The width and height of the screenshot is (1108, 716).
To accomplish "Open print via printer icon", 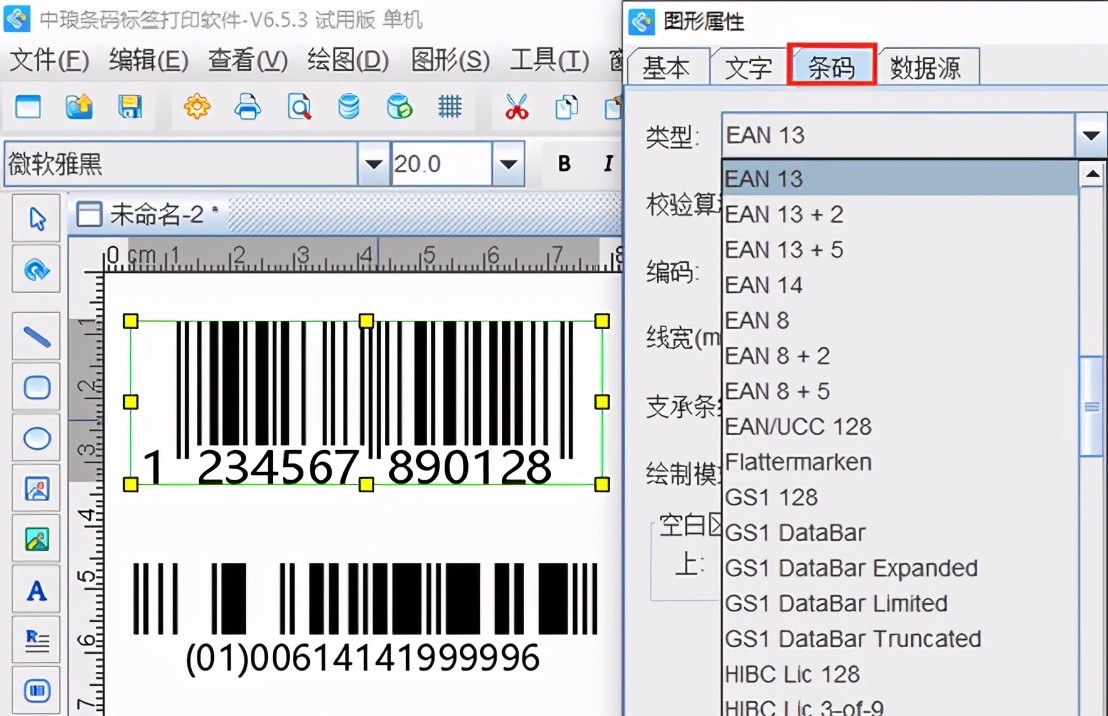I will (x=247, y=107).
